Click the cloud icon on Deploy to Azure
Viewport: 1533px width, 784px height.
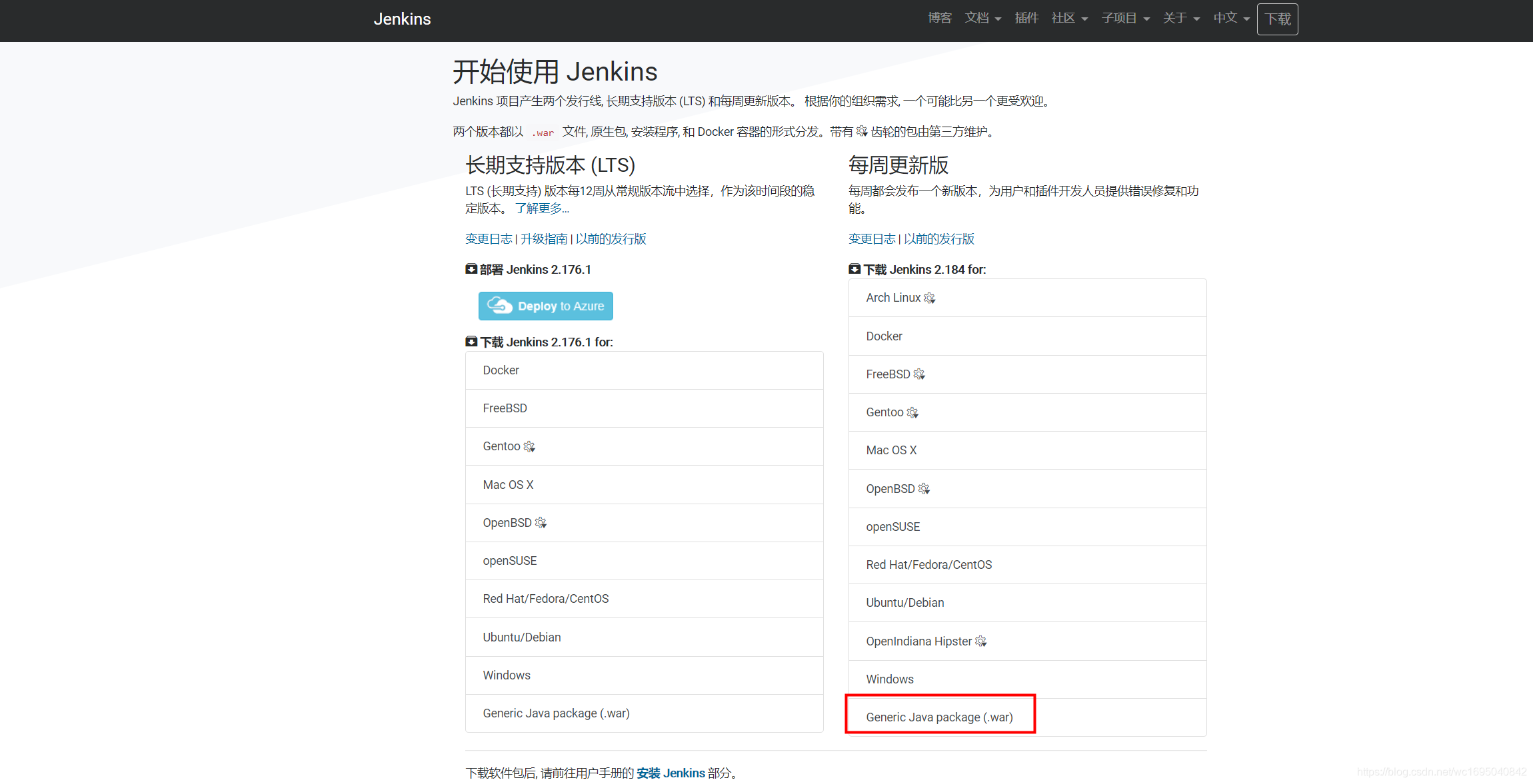point(499,306)
